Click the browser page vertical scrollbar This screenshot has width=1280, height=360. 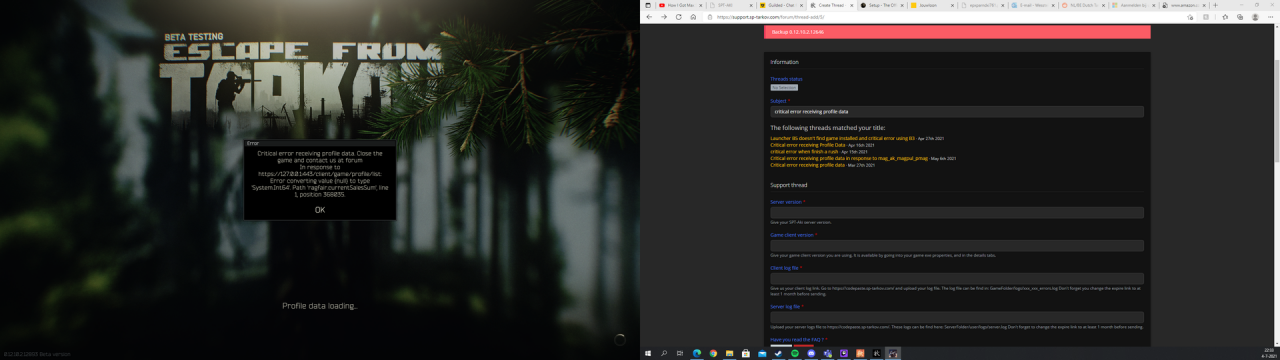(x=1276, y=185)
